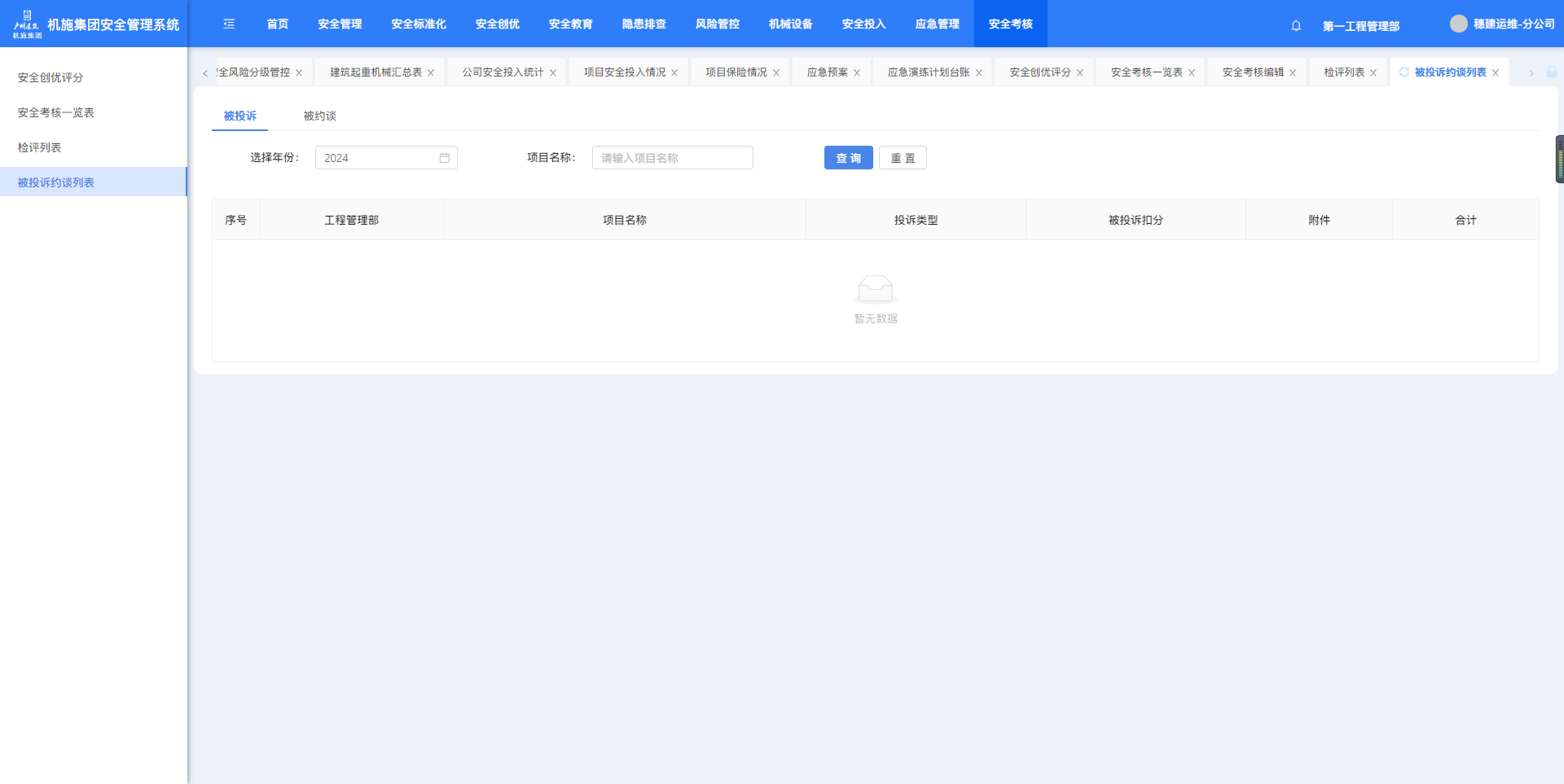Focus the 项目名称 input field

672,158
